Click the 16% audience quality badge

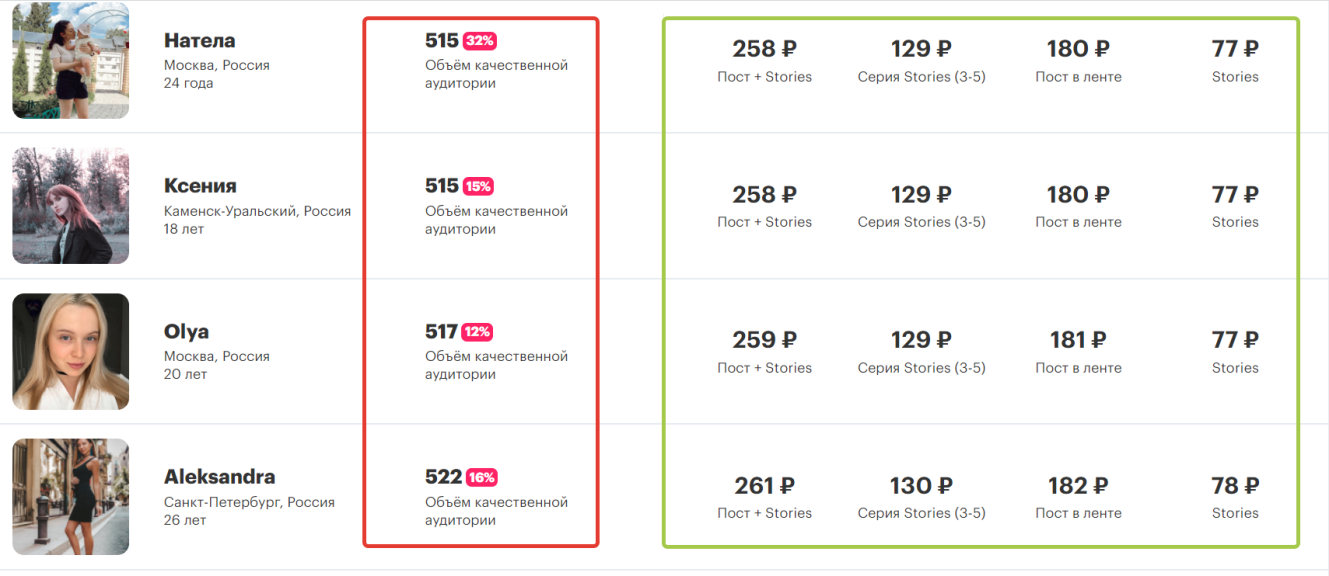tap(481, 477)
